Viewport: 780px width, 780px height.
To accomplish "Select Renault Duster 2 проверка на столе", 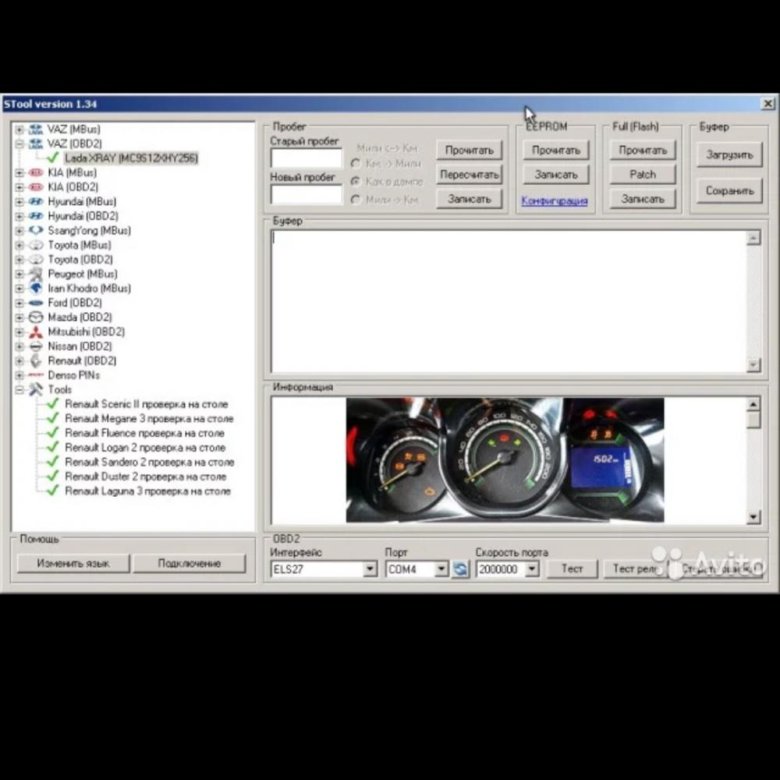I will (147, 476).
